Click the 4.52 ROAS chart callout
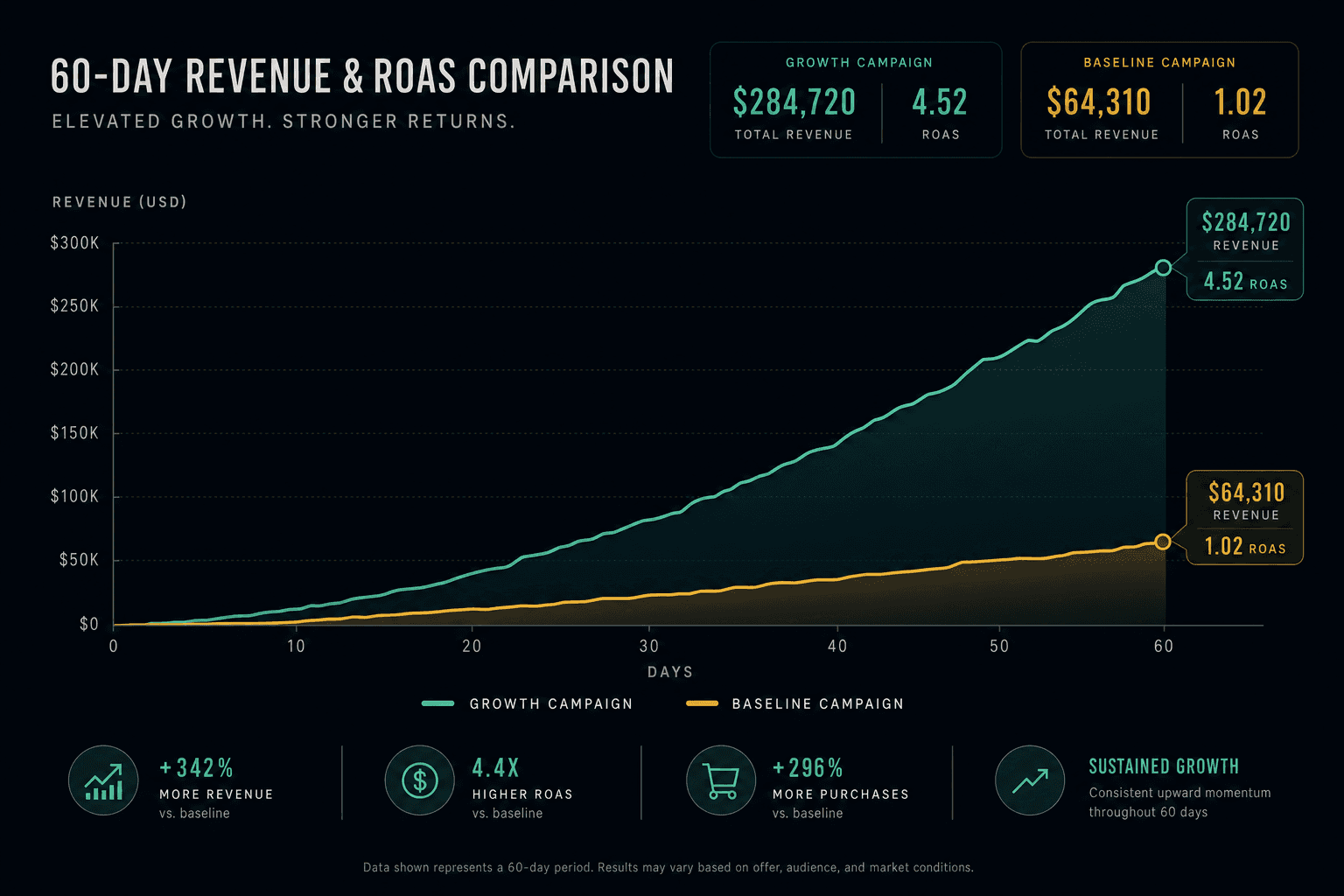Image resolution: width=1344 pixels, height=896 pixels. (x=1245, y=281)
